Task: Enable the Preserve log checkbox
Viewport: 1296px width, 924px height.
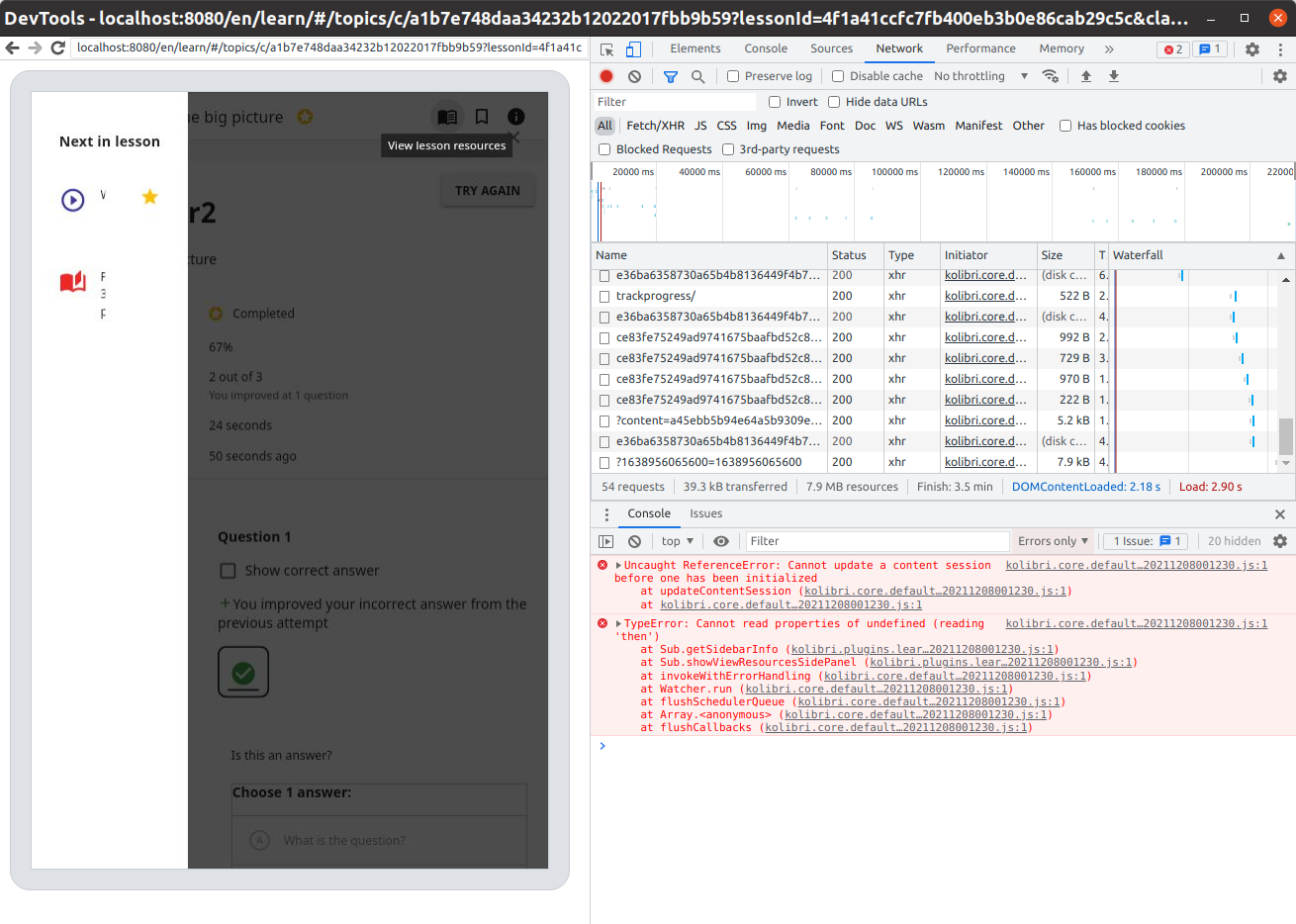Action: (732, 75)
